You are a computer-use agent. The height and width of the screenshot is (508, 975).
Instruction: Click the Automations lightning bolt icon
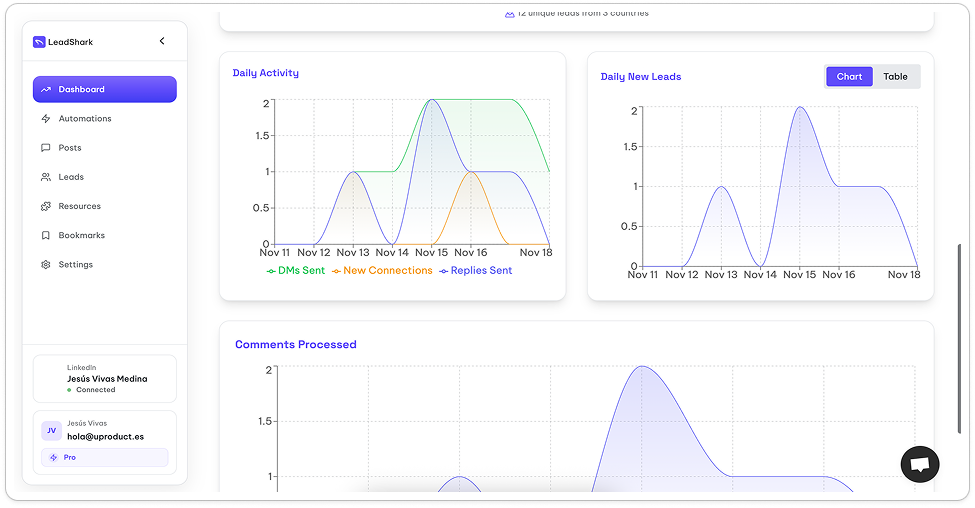click(x=45, y=119)
